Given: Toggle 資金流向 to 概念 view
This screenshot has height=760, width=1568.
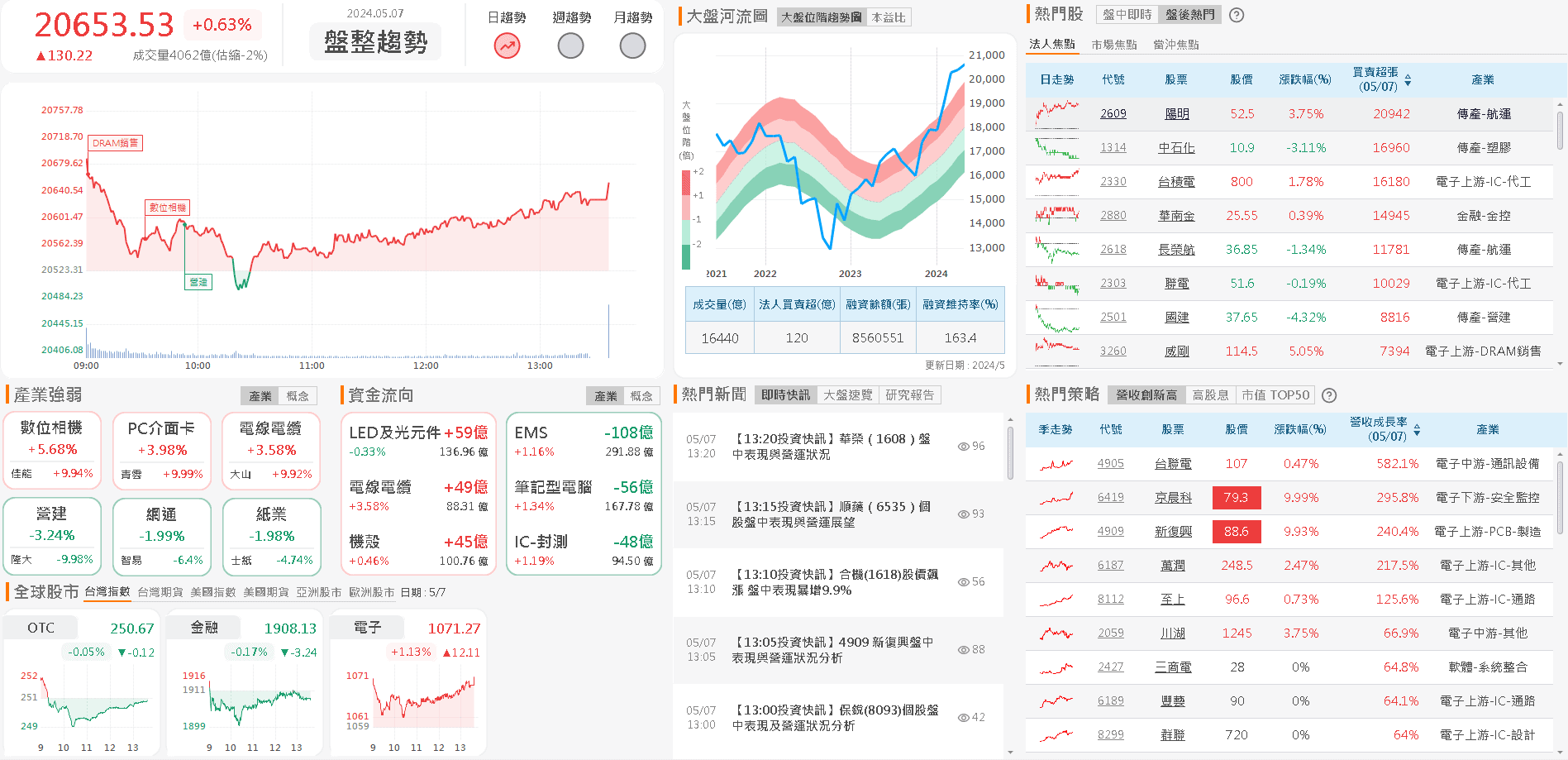Looking at the screenshot, I should [x=641, y=396].
